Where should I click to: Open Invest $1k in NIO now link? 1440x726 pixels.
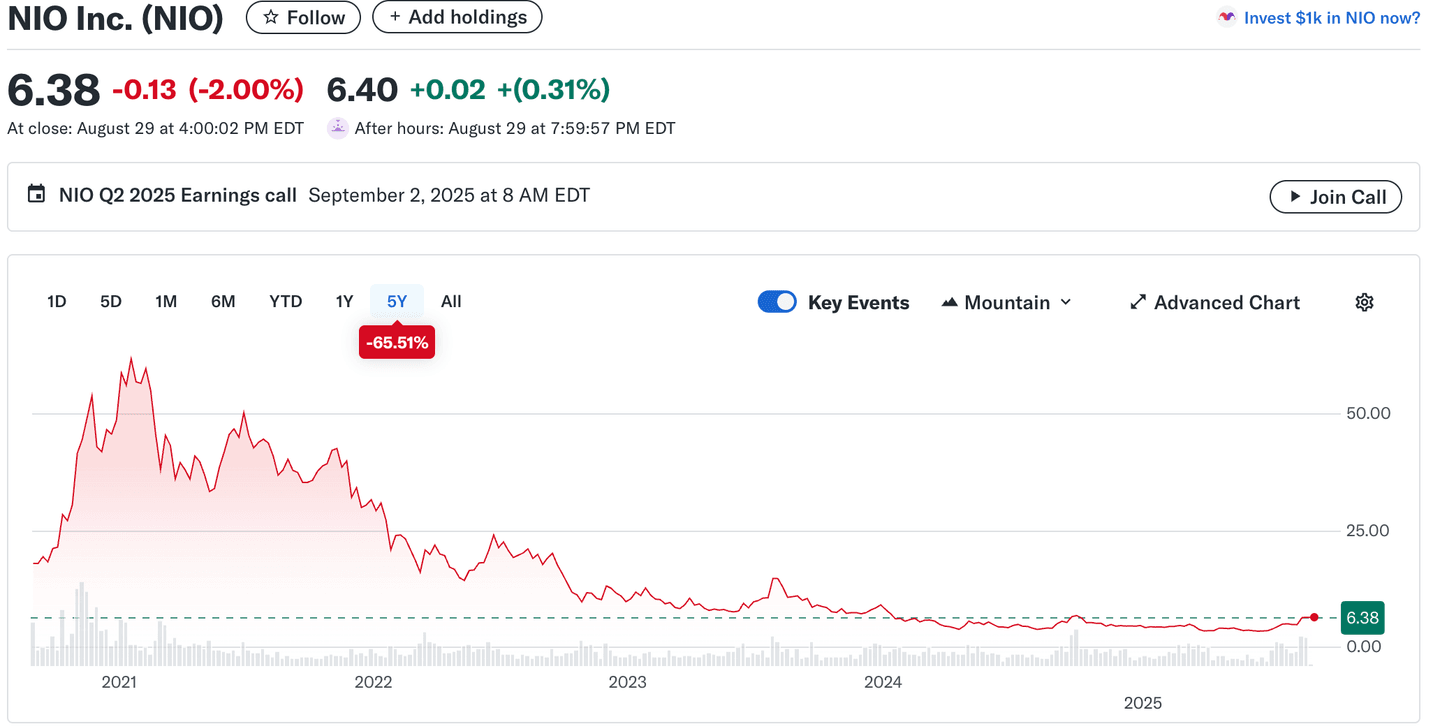click(x=1331, y=18)
